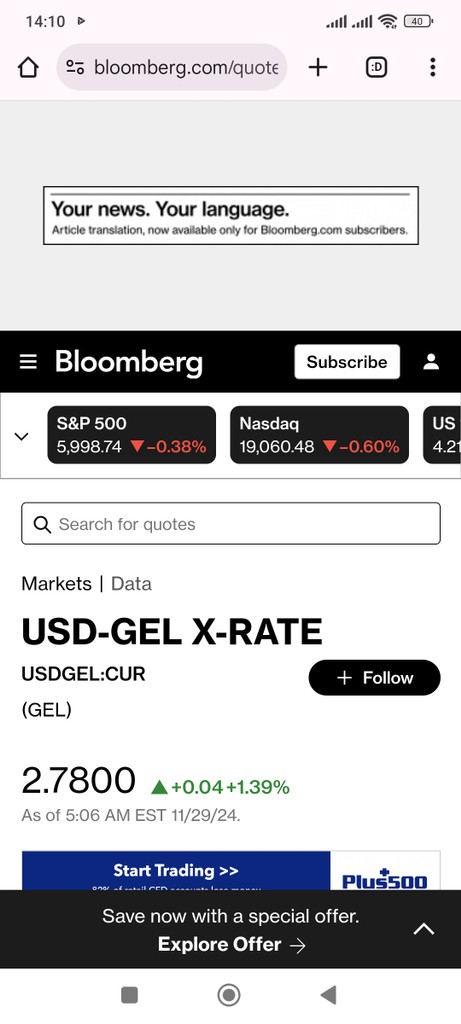Open a new tab with plus icon
Viewport: 461px width, 1024px height.
pos(318,67)
